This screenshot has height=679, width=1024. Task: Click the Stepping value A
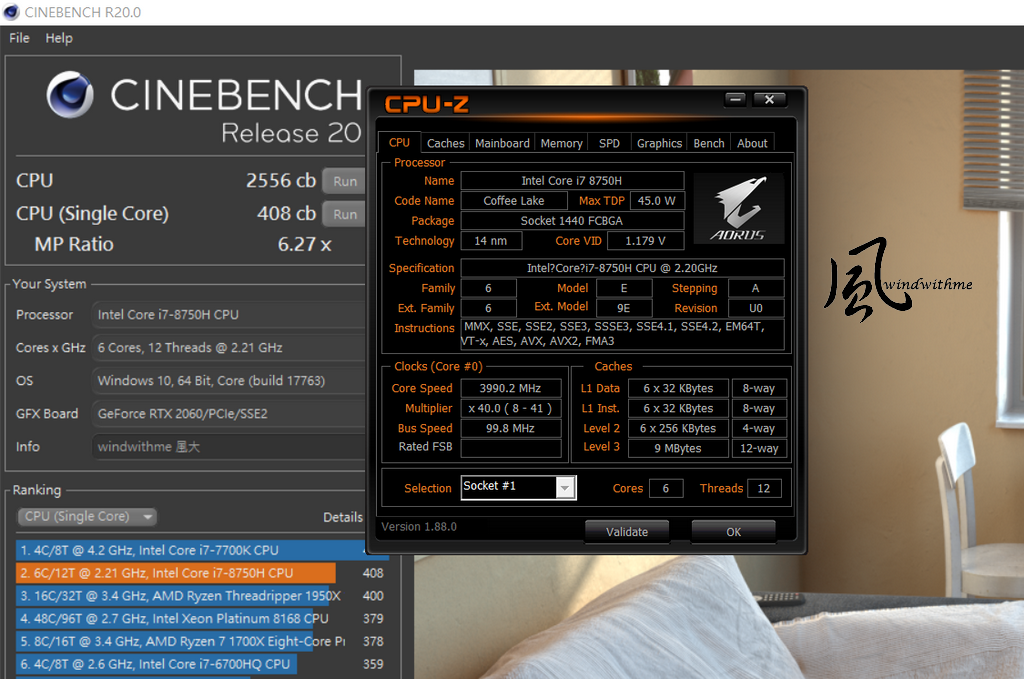point(756,288)
